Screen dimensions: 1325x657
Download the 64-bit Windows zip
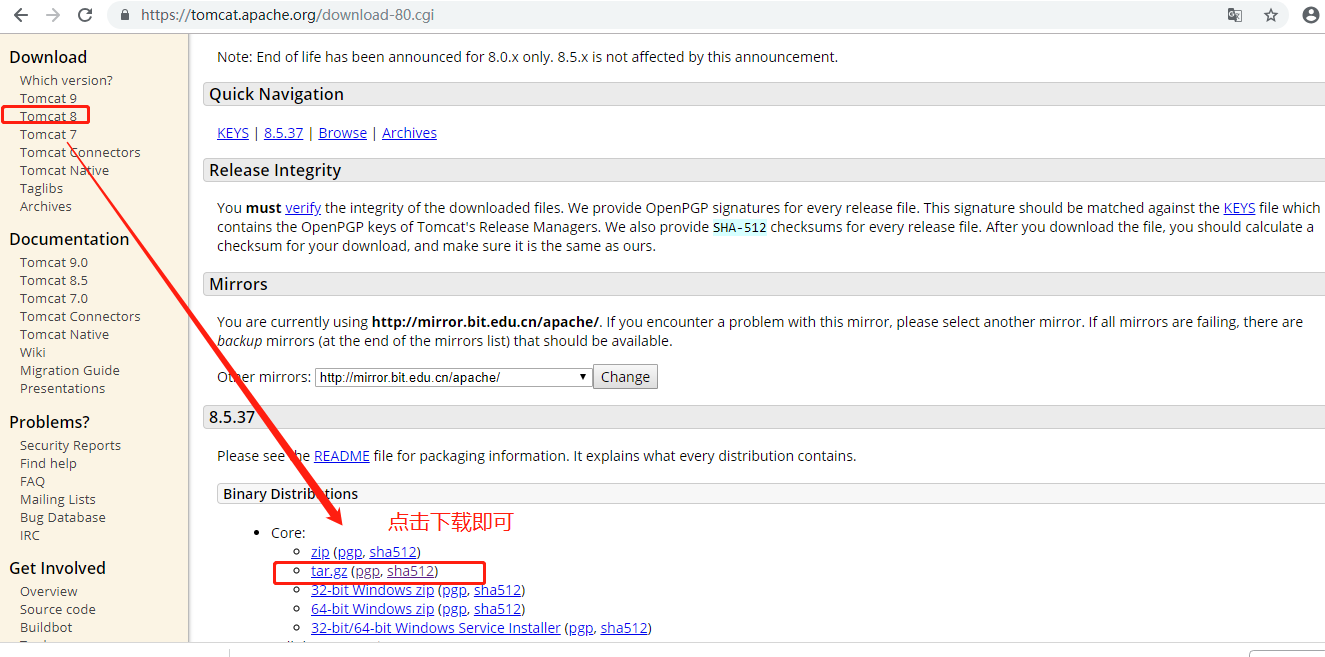pyautogui.click(x=372, y=609)
